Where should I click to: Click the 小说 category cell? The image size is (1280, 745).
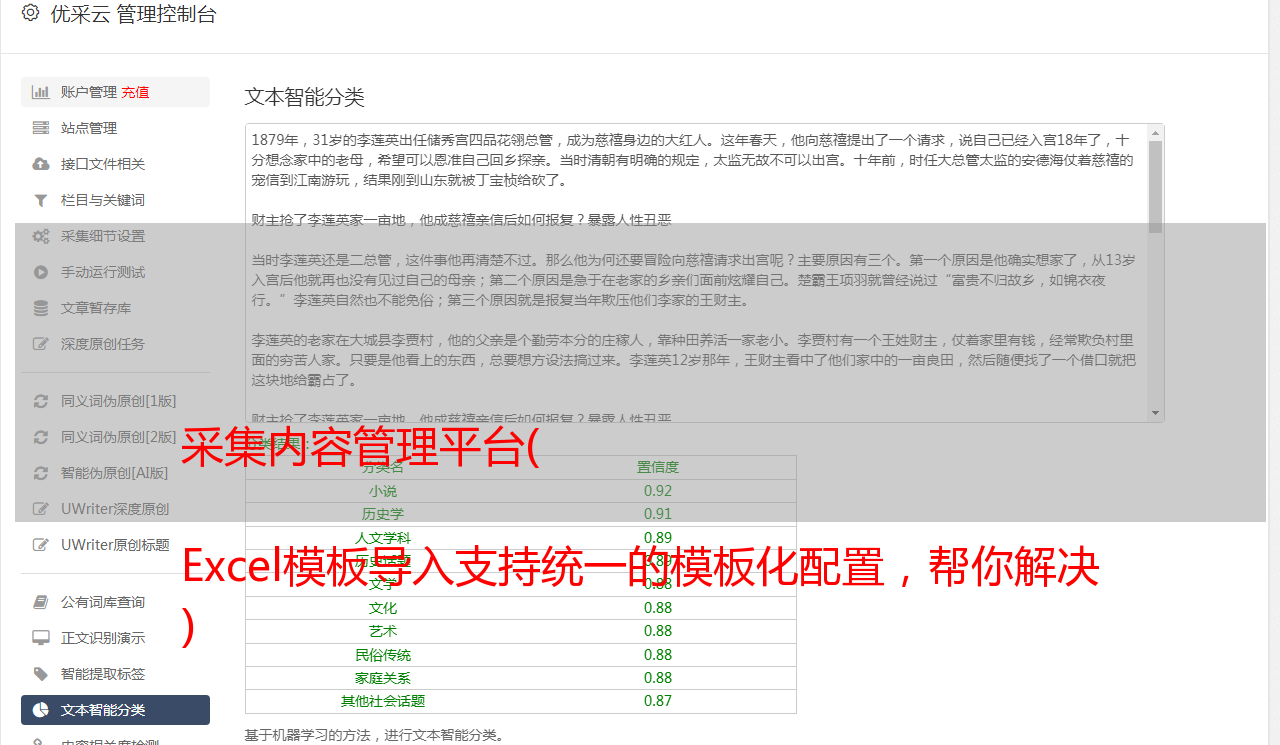click(383, 491)
